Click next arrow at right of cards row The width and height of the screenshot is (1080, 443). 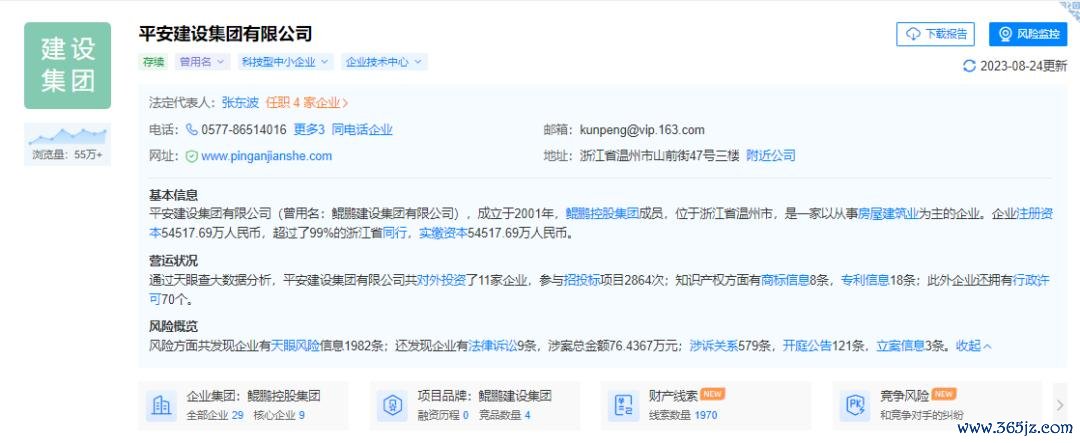coord(1059,406)
